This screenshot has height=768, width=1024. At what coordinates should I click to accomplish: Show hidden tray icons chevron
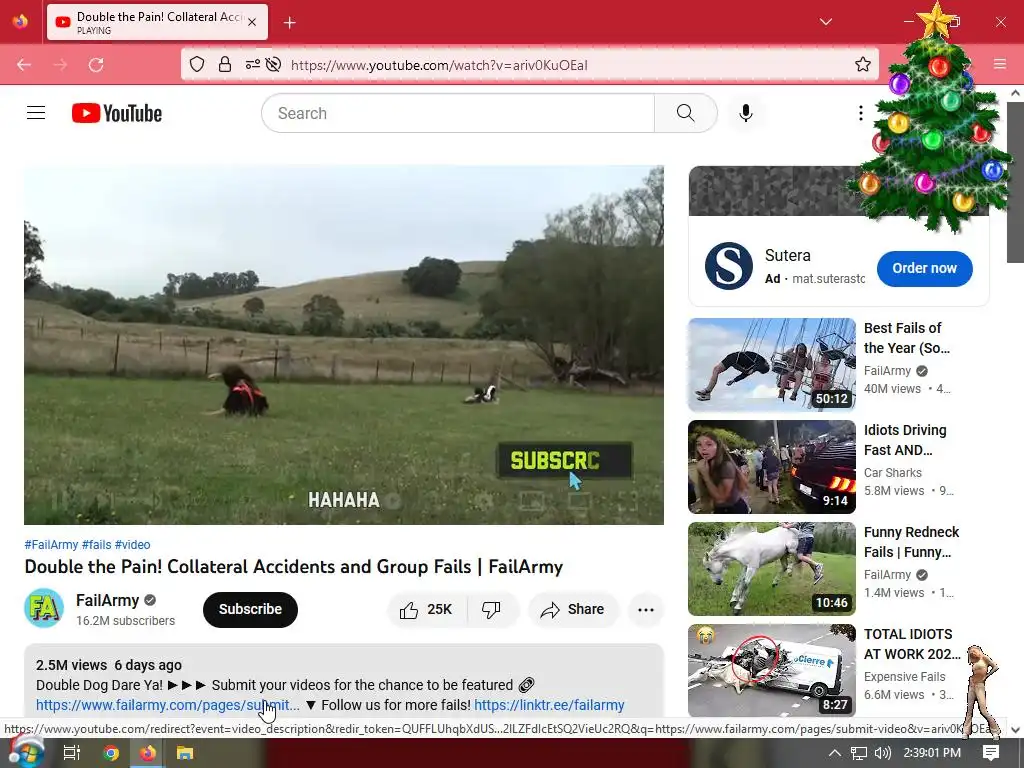pos(834,753)
